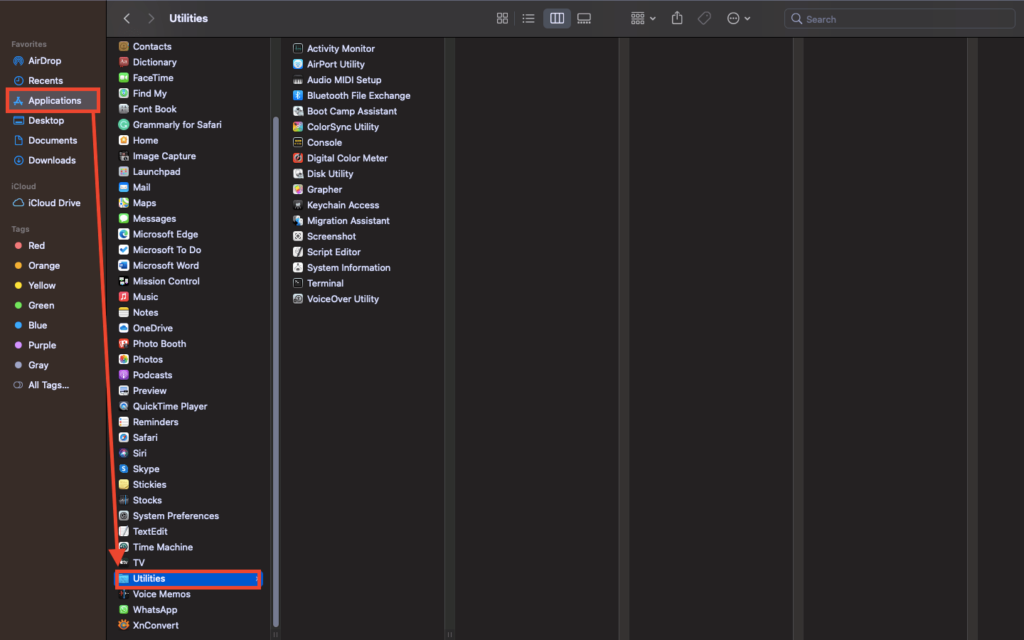Screen dimensions: 1024x640
Task: Open Disk Utility from the list
Action: point(329,174)
